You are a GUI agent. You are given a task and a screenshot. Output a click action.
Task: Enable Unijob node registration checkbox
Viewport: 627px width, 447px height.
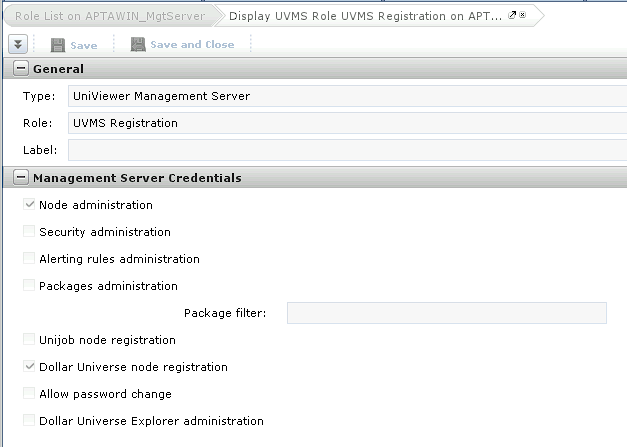29,339
